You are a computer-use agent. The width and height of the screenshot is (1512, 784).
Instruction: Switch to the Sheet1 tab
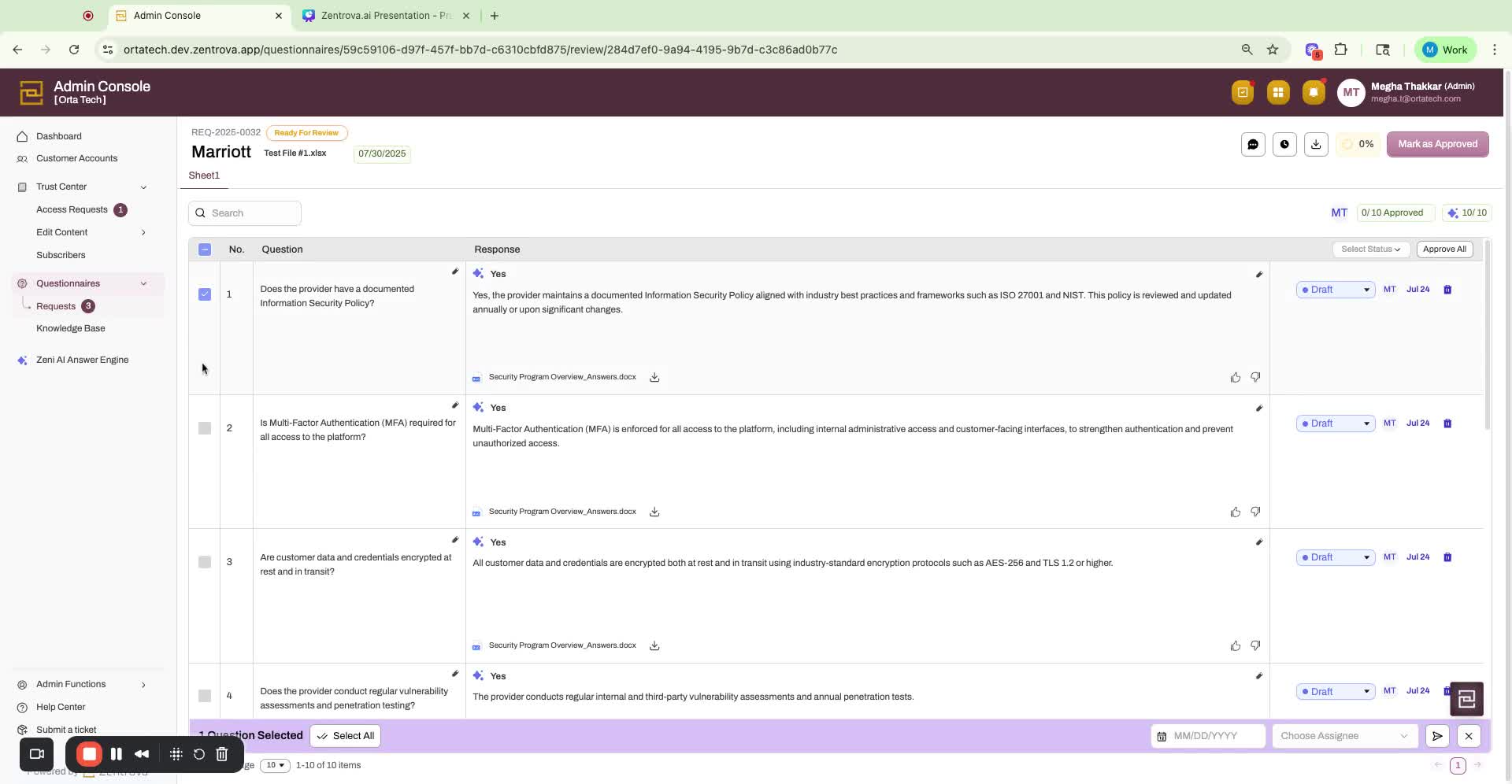pos(204,176)
